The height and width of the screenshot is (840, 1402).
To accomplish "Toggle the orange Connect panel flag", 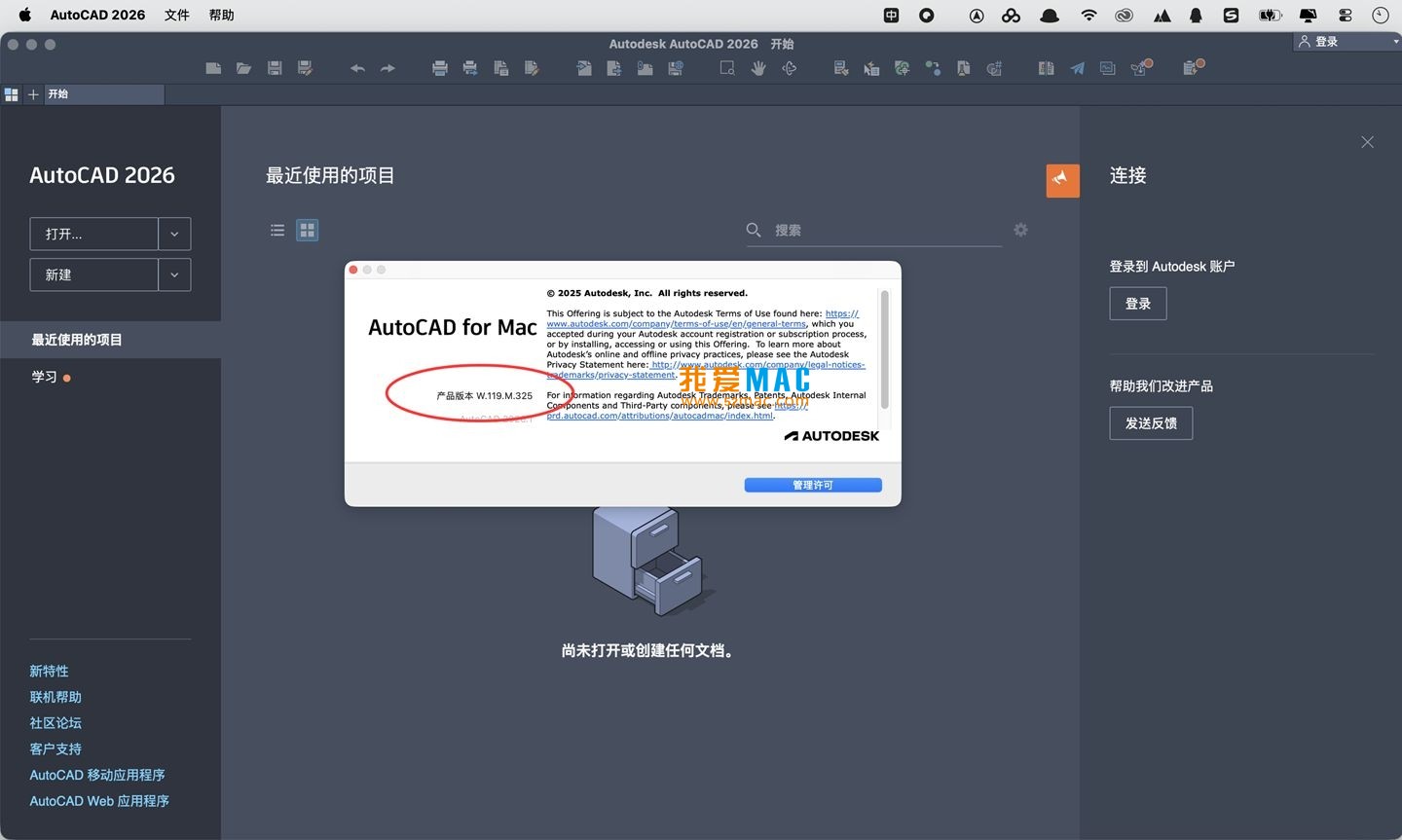I will pyautogui.click(x=1062, y=180).
